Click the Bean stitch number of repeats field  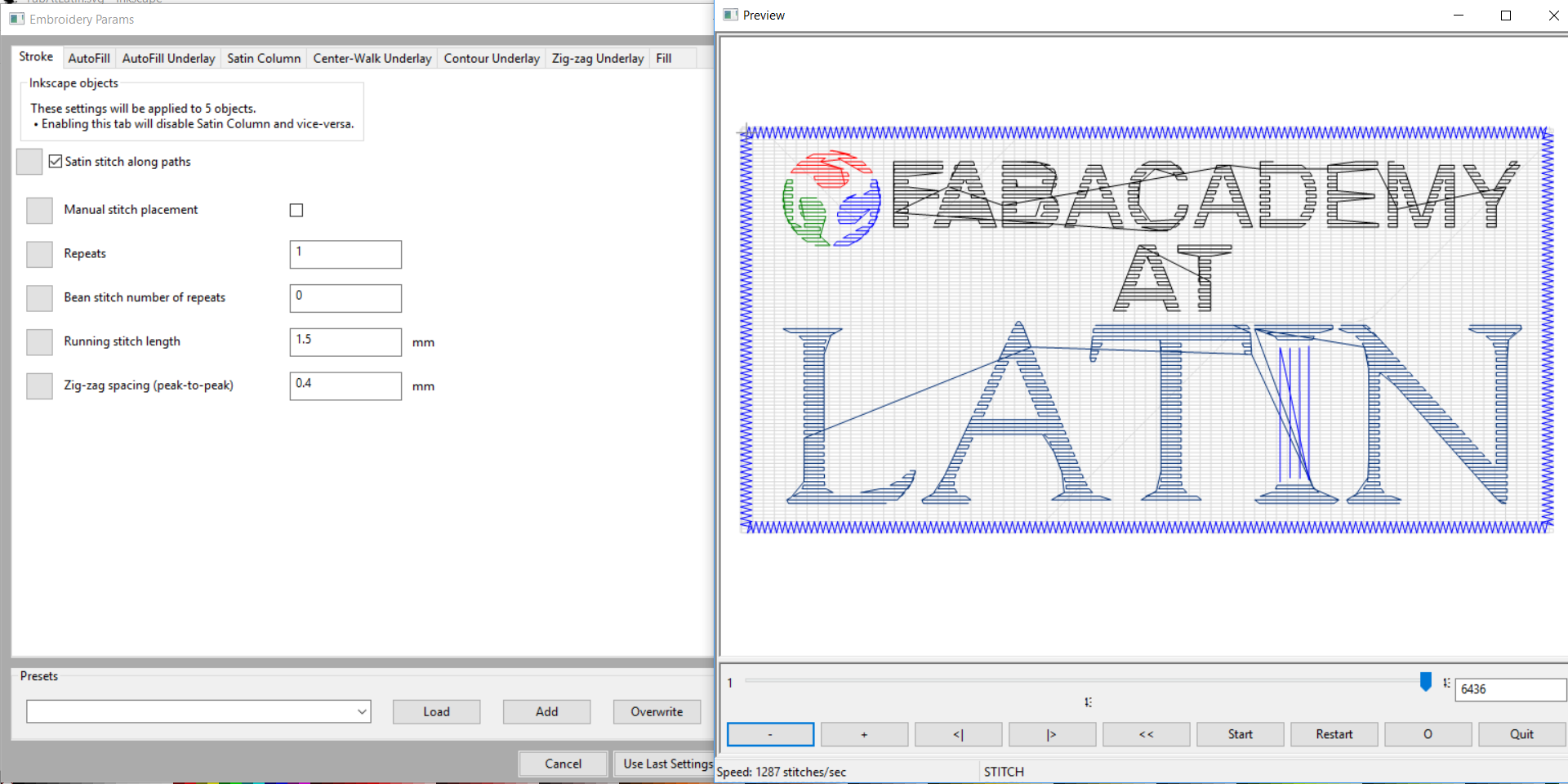click(345, 298)
